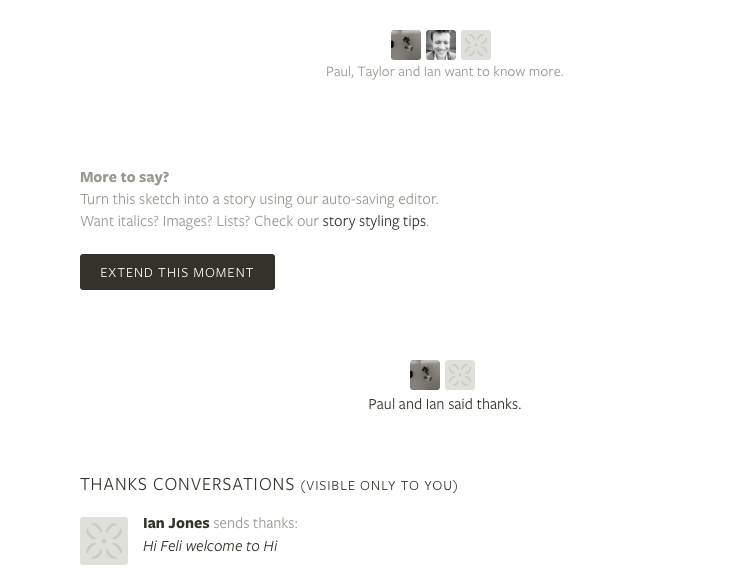Click the '(visible only to you)' note

379,485
